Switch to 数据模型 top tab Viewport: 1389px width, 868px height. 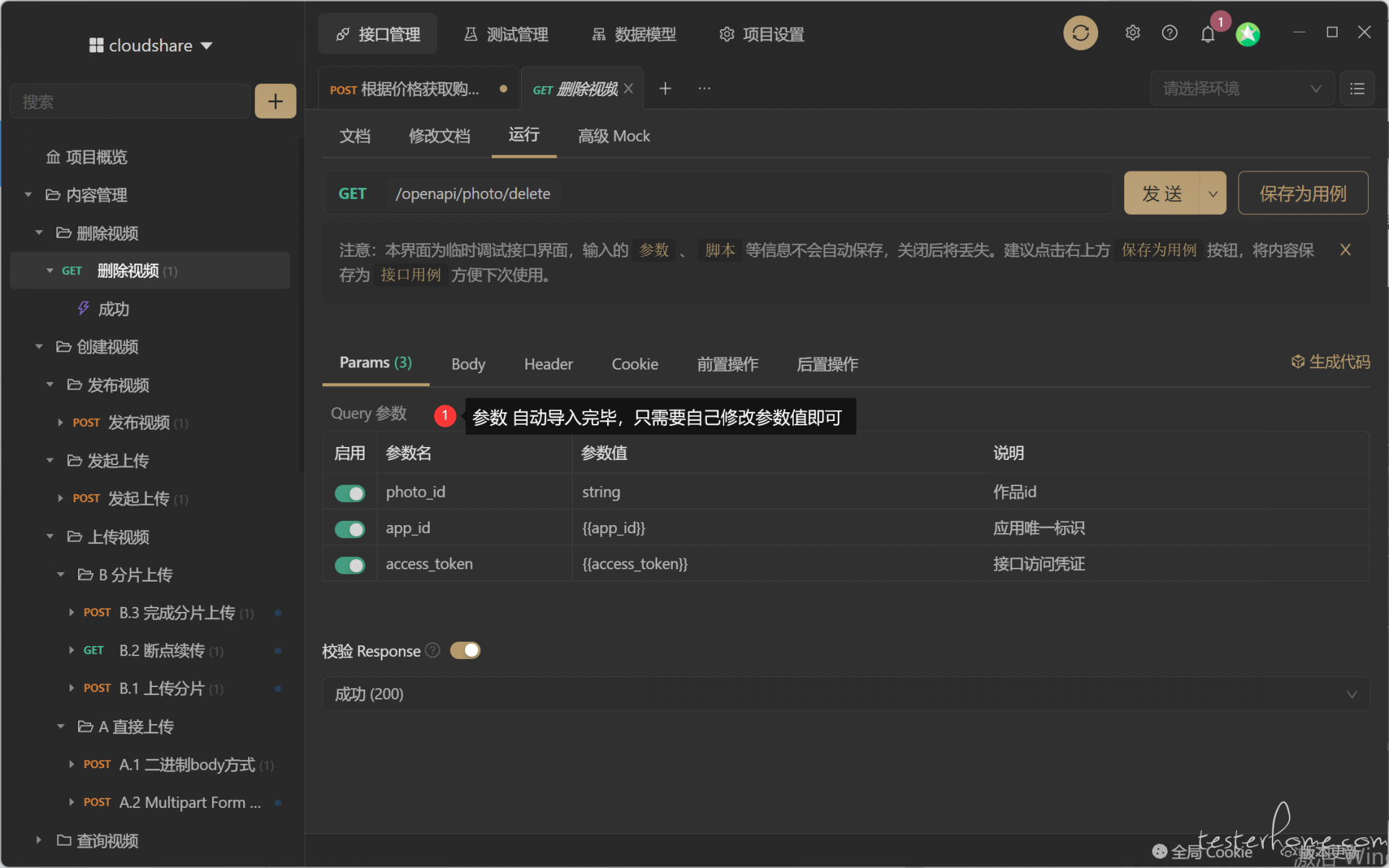[634, 34]
